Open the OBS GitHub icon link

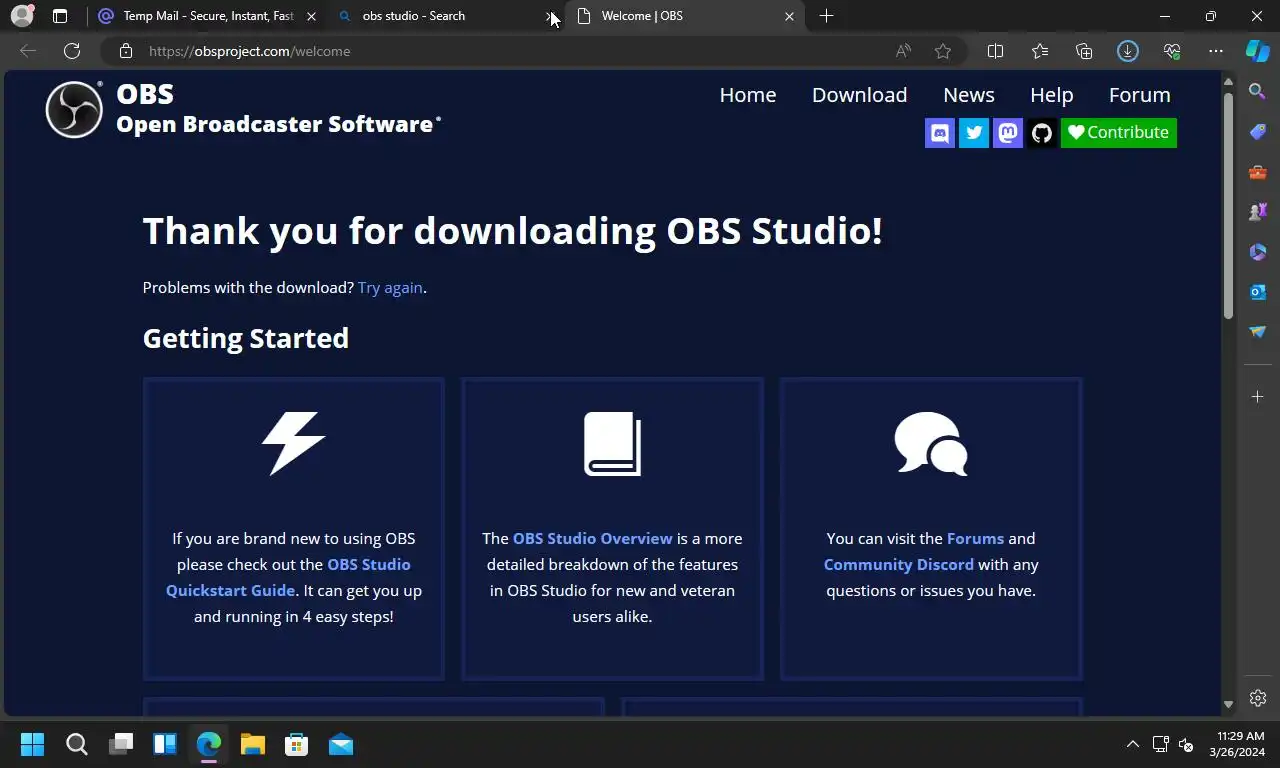coord(1042,133)
